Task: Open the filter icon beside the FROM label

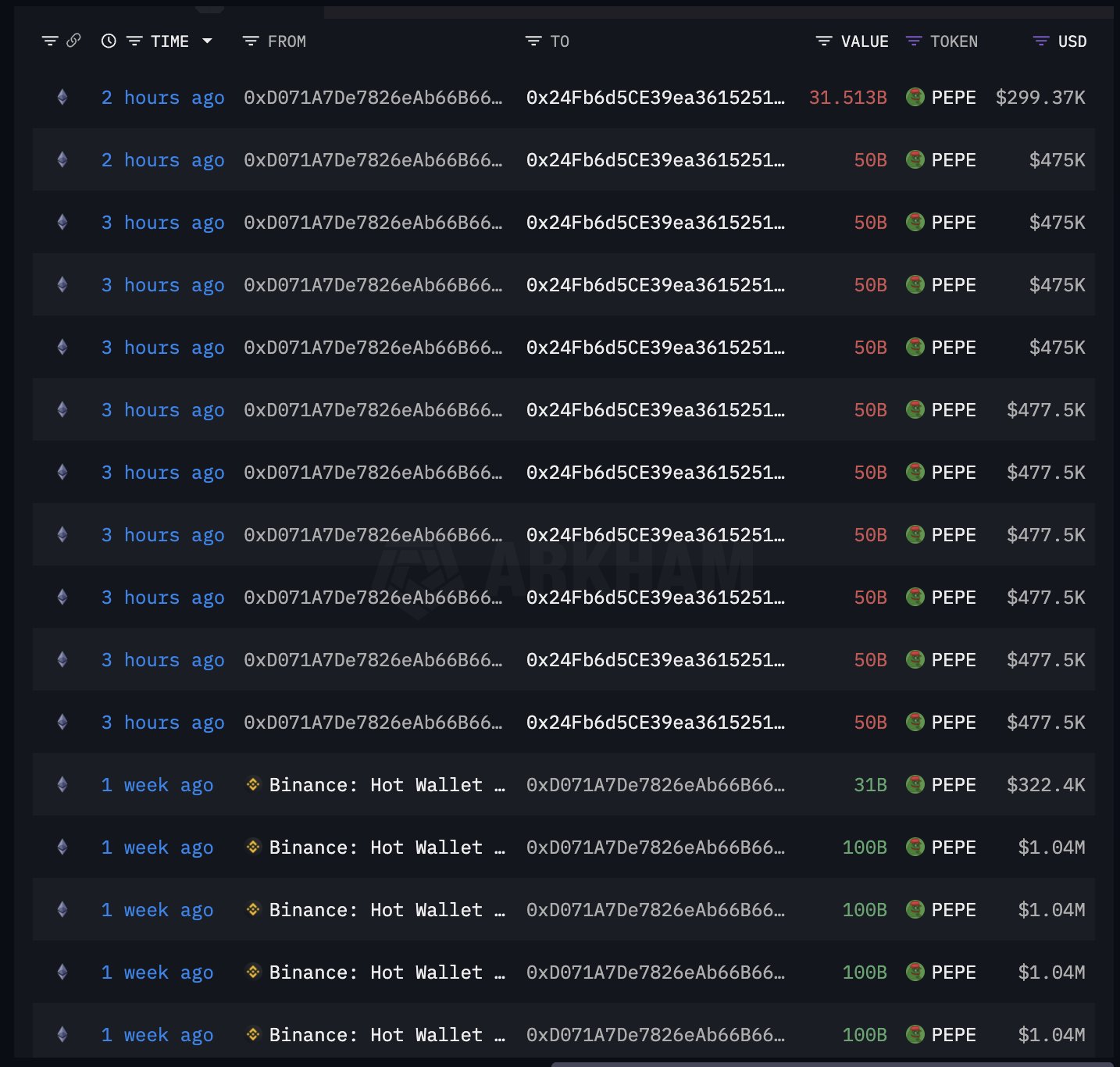Action: coord(251,41)
